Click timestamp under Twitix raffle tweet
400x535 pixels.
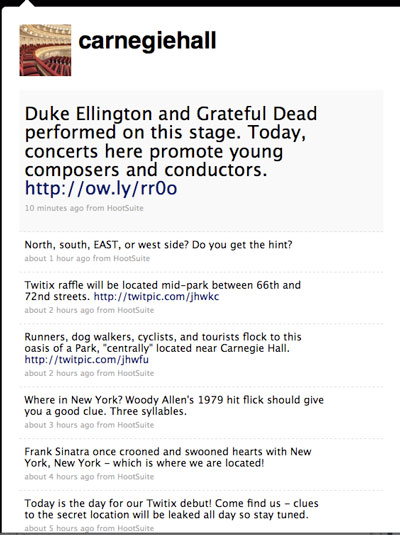[59, 310]
